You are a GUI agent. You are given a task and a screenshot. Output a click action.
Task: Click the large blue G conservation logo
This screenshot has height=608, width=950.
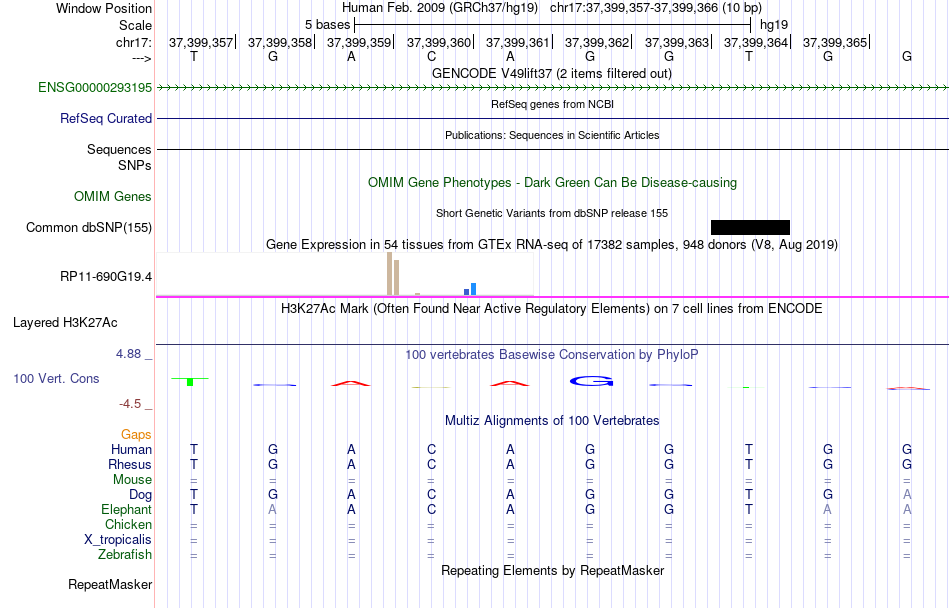[591, 381]
